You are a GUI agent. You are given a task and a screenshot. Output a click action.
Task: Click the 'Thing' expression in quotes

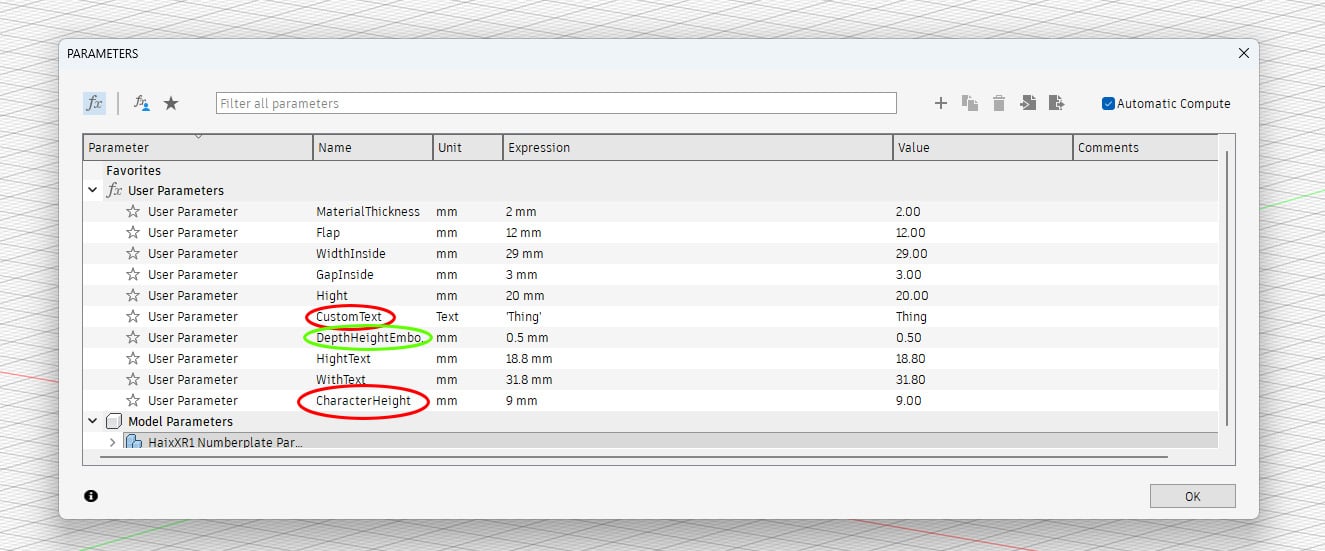[x=523, y=317]
